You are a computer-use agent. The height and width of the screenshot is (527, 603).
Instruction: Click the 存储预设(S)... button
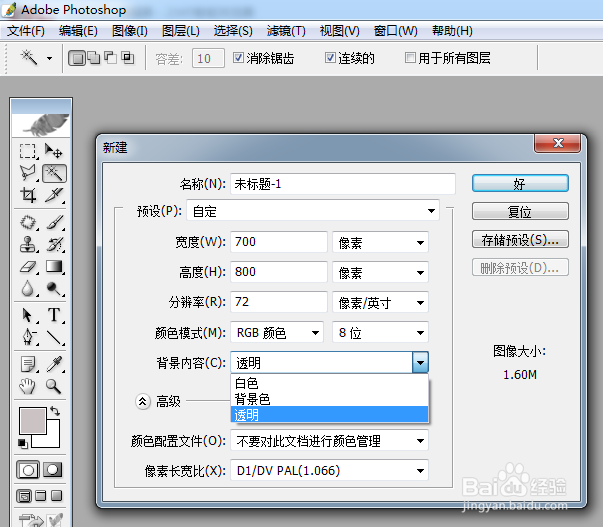coord(520,240)
